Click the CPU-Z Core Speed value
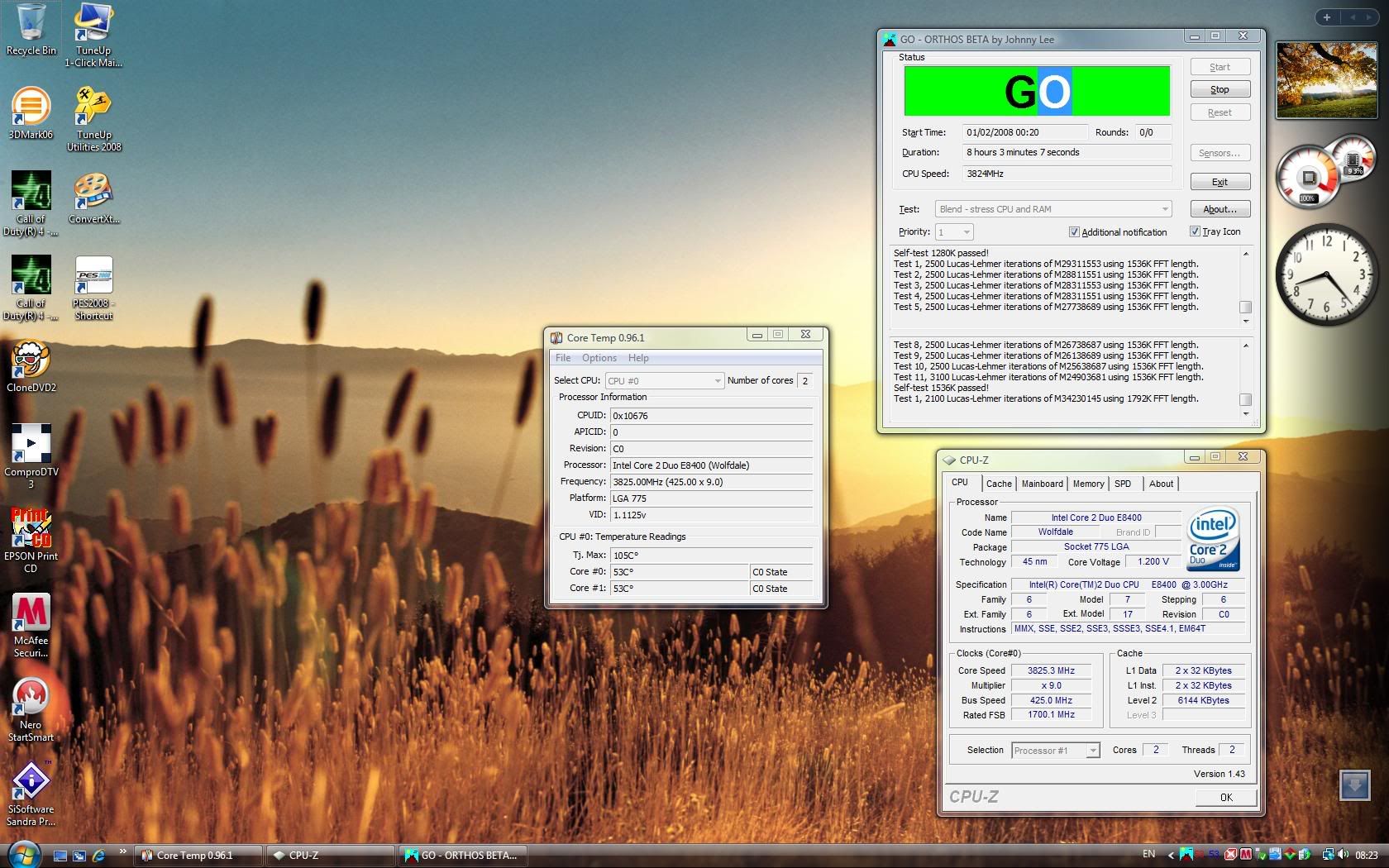Screen dimensions: 1389x868 (1051, 671)
